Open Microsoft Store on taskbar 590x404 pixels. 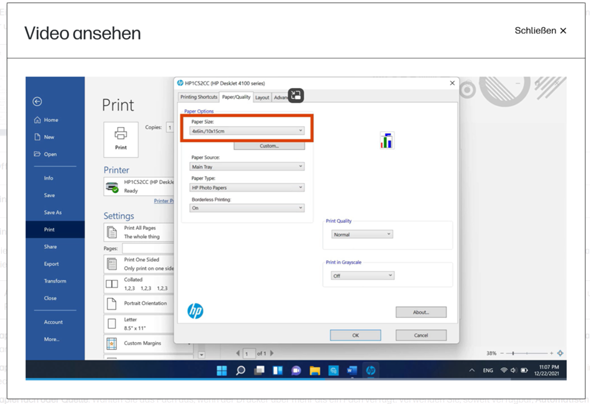pos(333,371)
